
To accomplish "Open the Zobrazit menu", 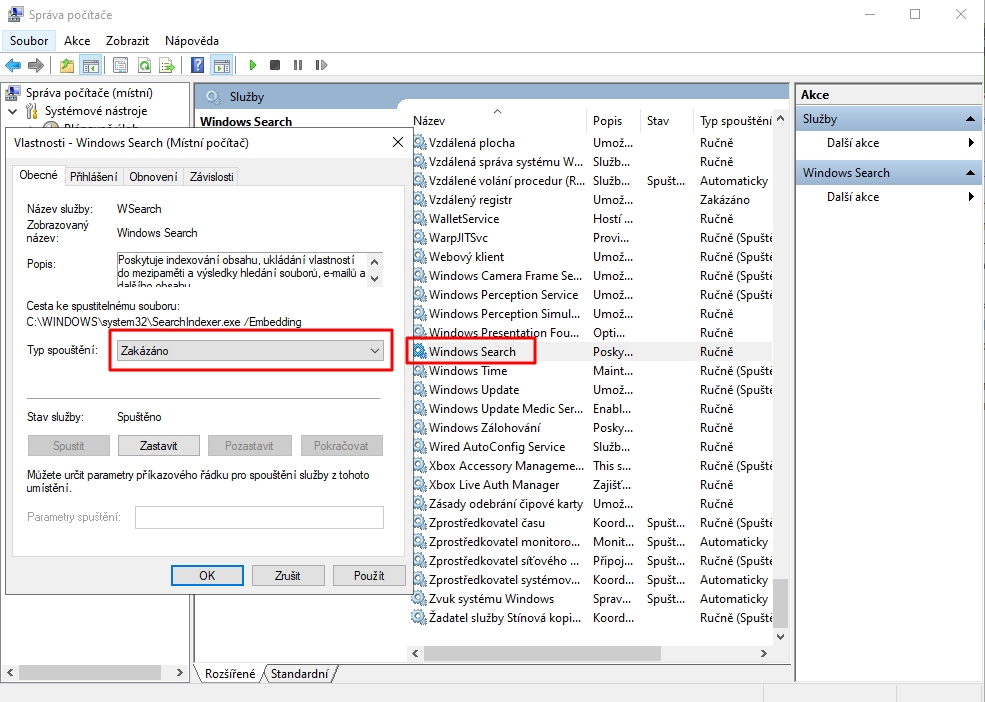I will (128, 41).
